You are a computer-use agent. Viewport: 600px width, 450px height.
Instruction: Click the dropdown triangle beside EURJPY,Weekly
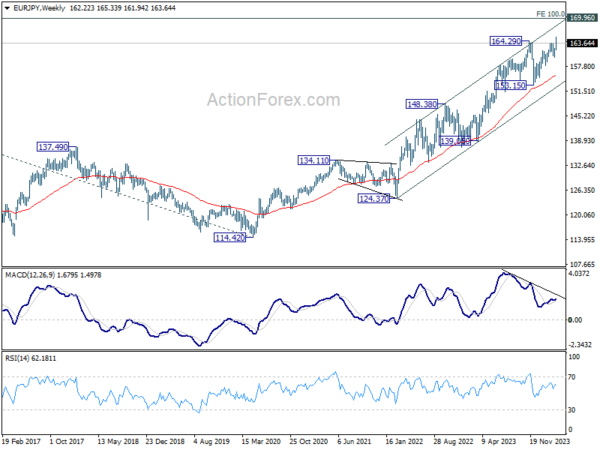(x=7, y=8)
